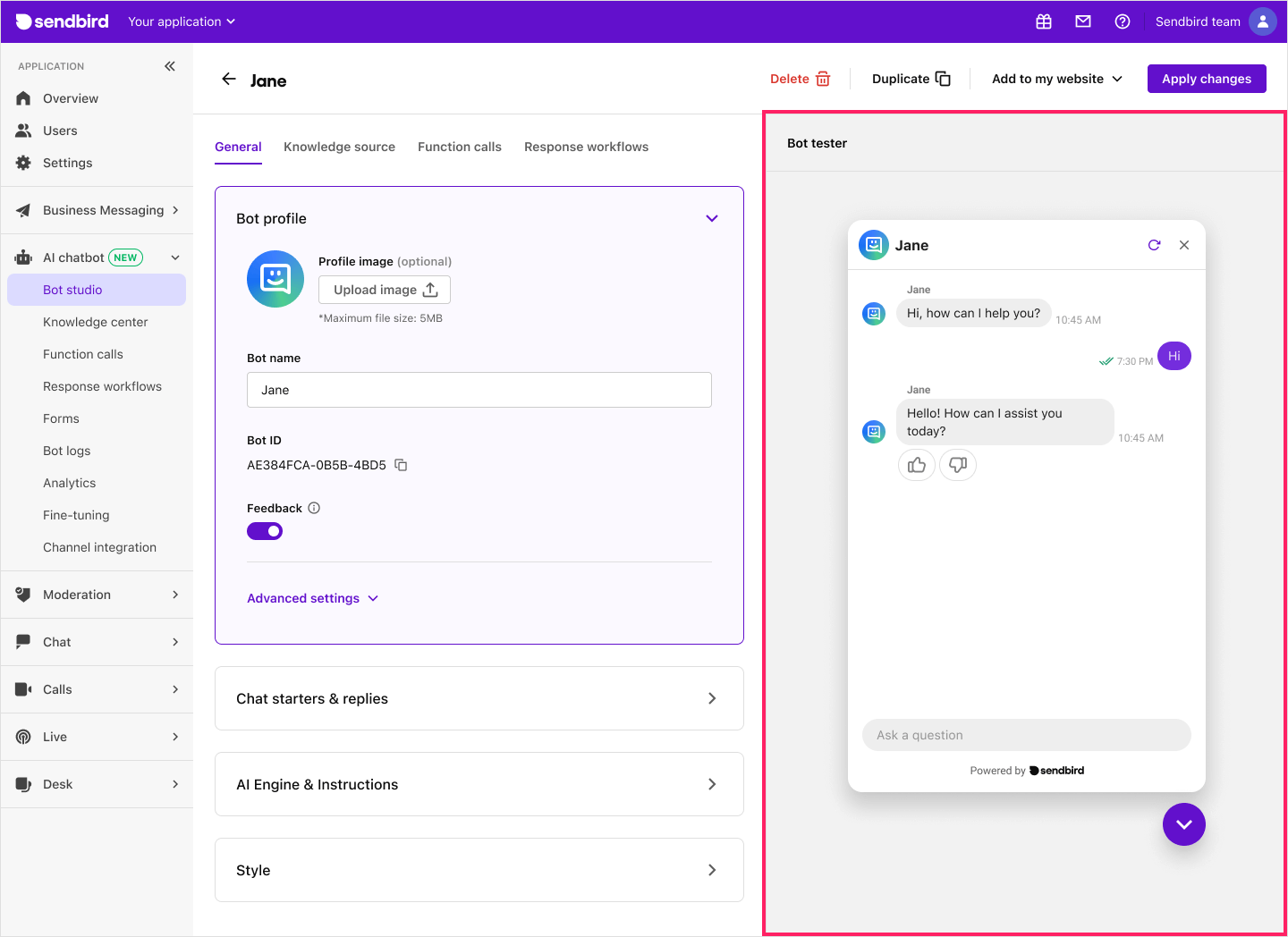
Task: Expand Live section in sidebar
Action: 97,737
